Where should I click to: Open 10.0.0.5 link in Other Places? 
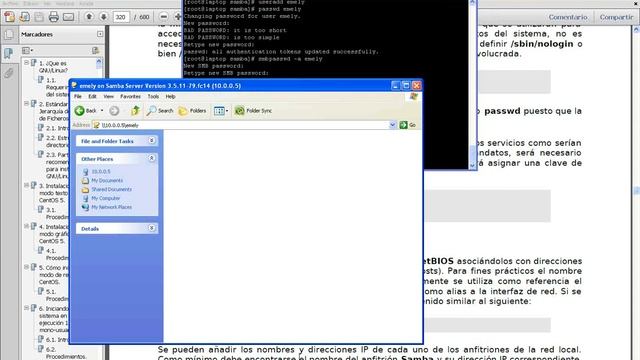[100, 172]
